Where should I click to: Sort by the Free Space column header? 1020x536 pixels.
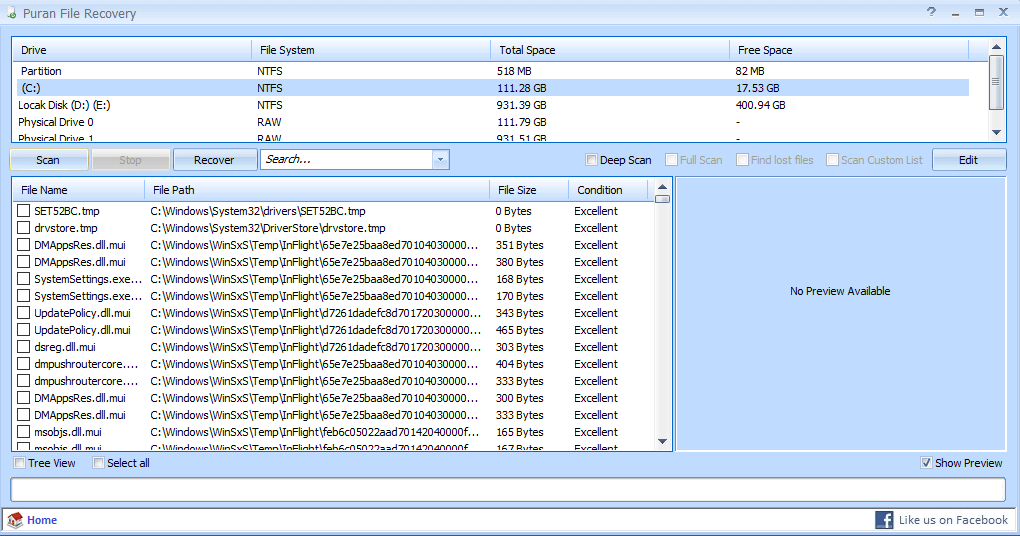[849, 50]
